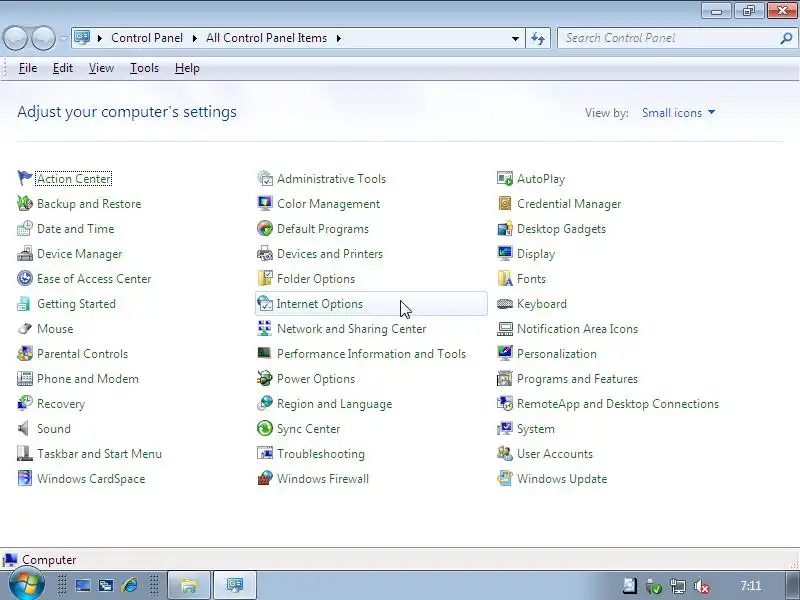This screenshot has height=600, width=800.
Task: Open the Desktop Gadgets icon
Action: point(505,228)
